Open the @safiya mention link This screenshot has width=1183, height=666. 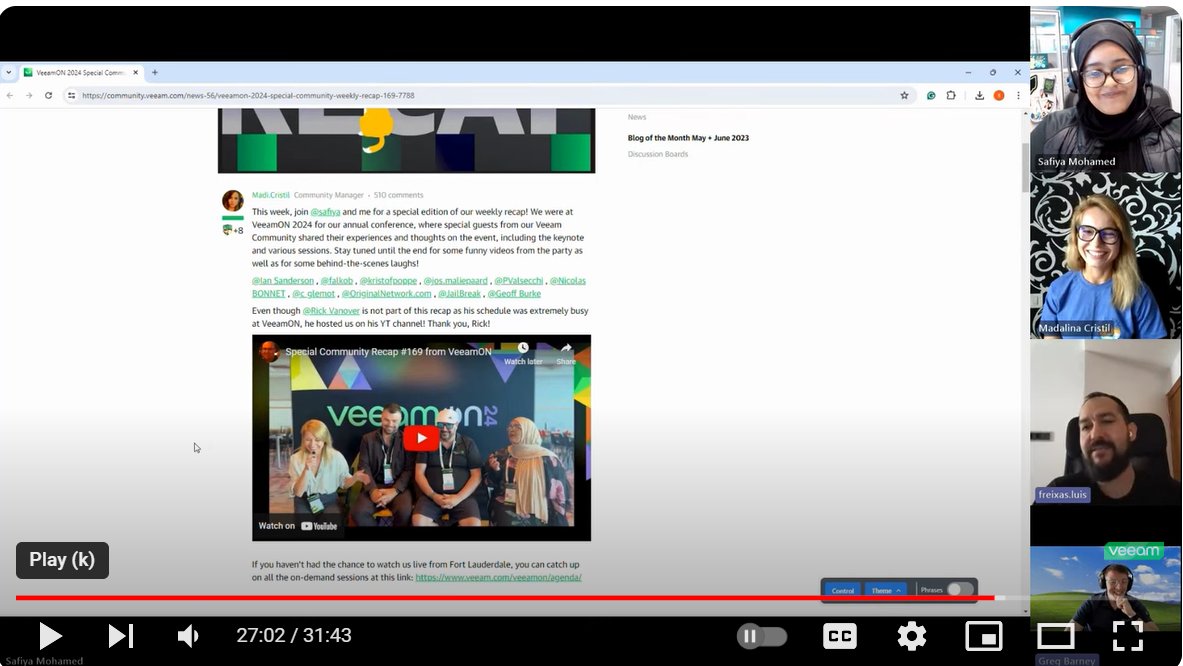click(325, 212)
